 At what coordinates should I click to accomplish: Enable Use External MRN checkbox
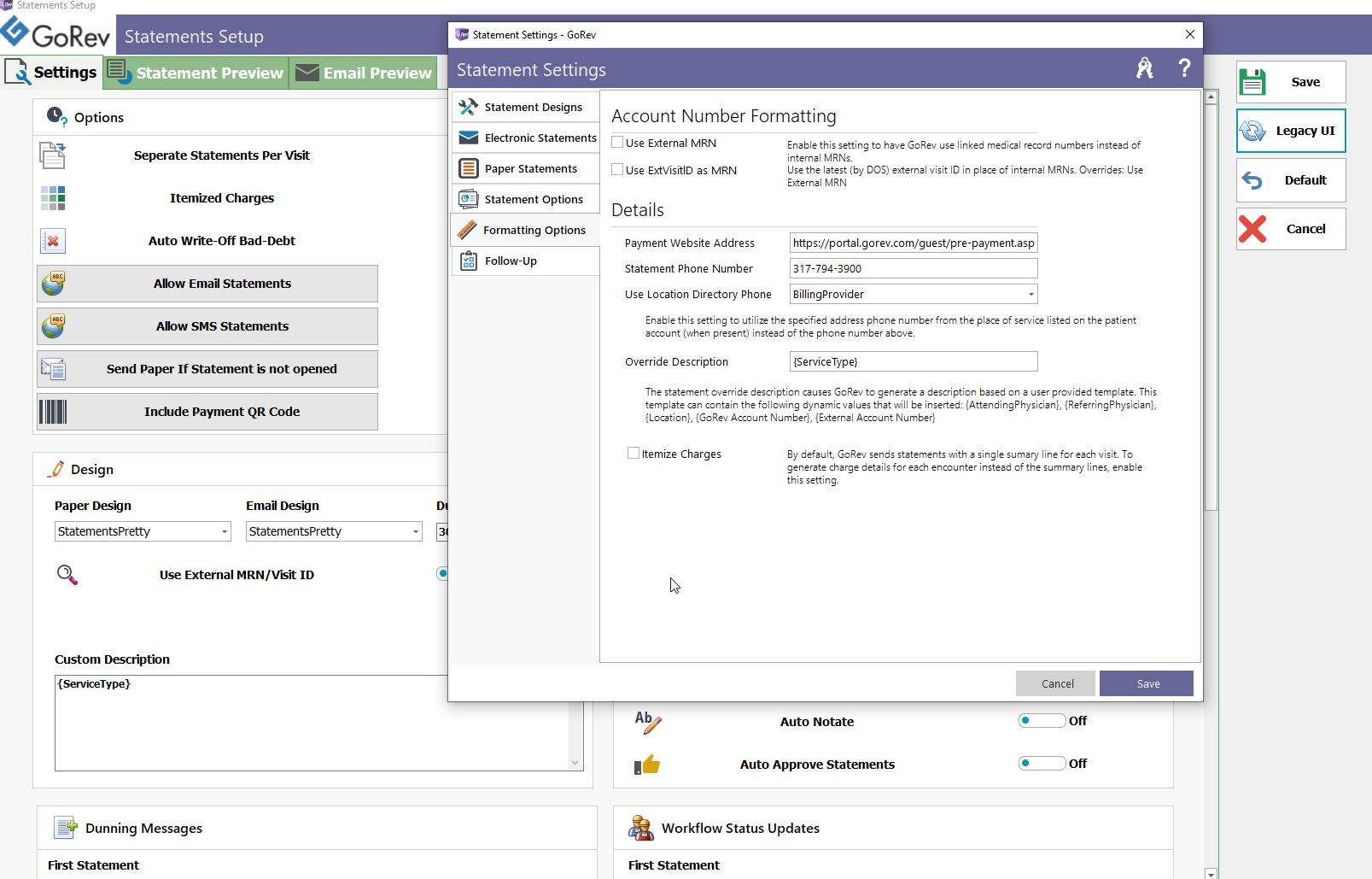[617, 143]
